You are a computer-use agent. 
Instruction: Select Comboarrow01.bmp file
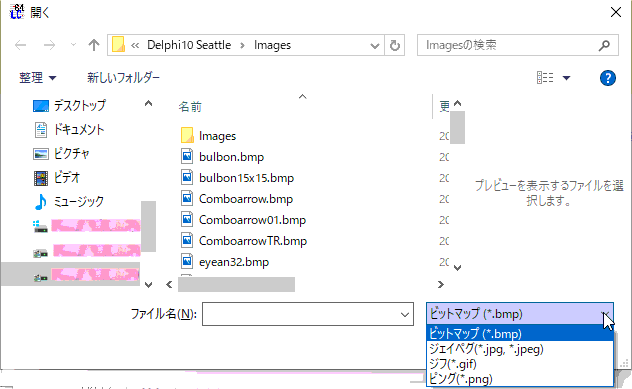click(252, 220)
